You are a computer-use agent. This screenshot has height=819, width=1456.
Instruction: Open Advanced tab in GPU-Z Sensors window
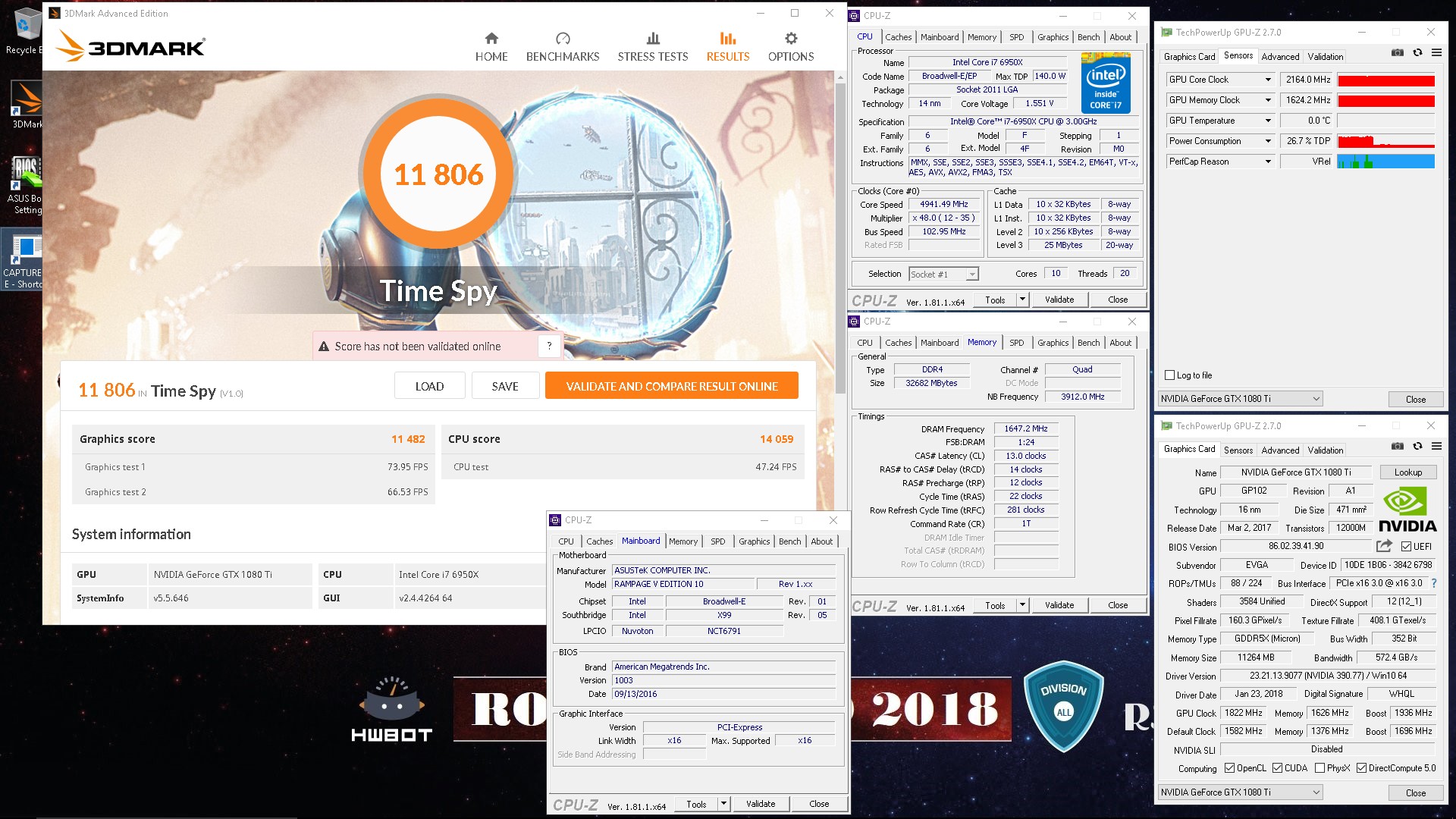tap(1280, 57)
